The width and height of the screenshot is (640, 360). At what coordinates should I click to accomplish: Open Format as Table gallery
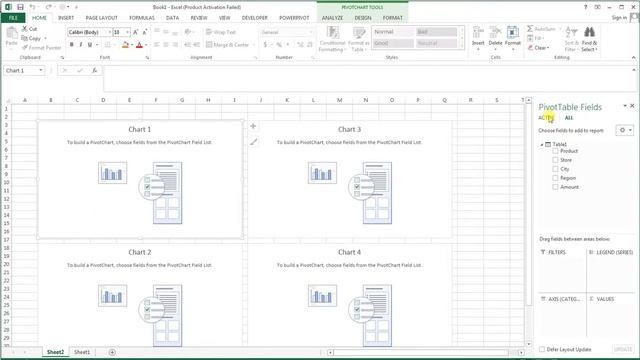[359, 39]
